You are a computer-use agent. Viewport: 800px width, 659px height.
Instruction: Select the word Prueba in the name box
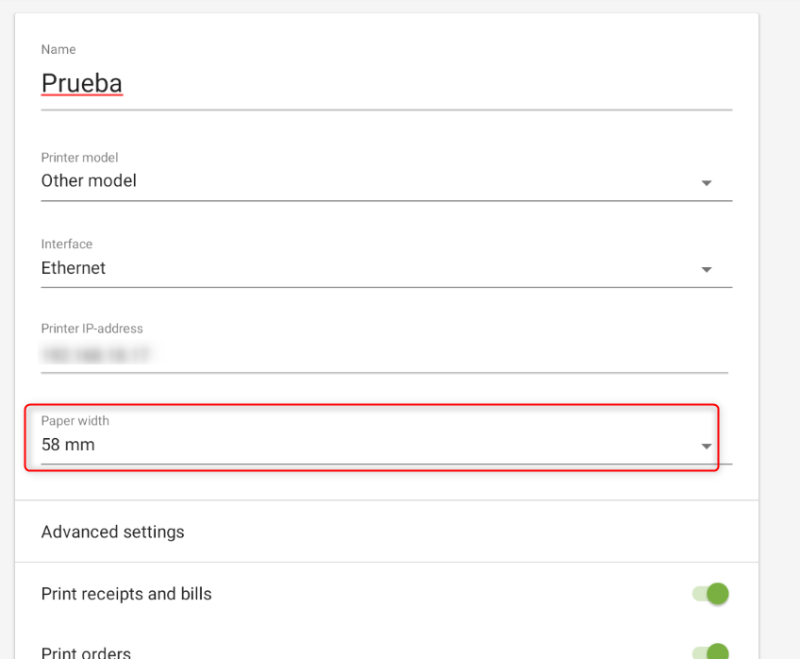point(82,83)
